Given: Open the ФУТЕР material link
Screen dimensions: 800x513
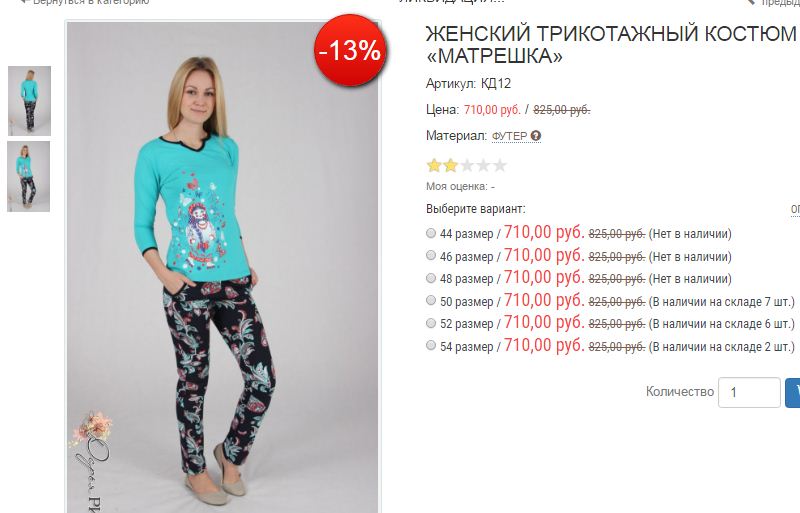Looking at the screenshot, I should tap(509, 136).
